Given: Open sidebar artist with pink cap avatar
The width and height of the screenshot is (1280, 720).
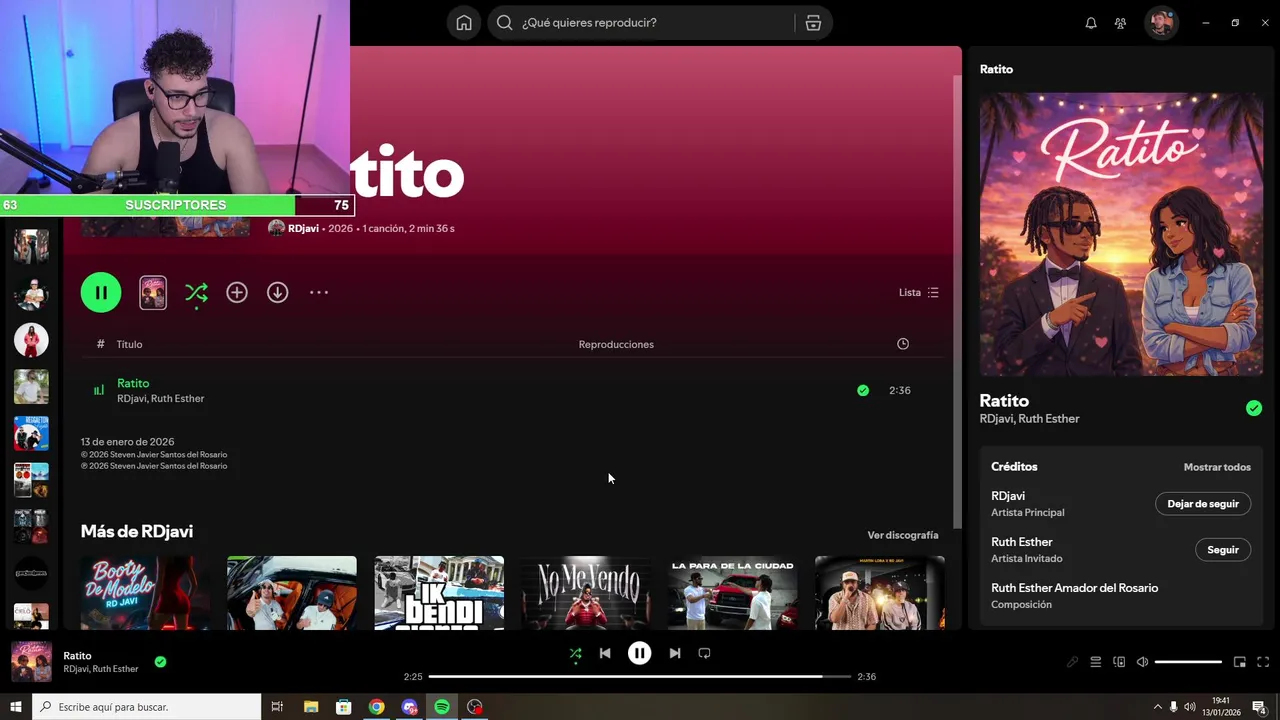Looking at the screenshot, I should (31, 293).
